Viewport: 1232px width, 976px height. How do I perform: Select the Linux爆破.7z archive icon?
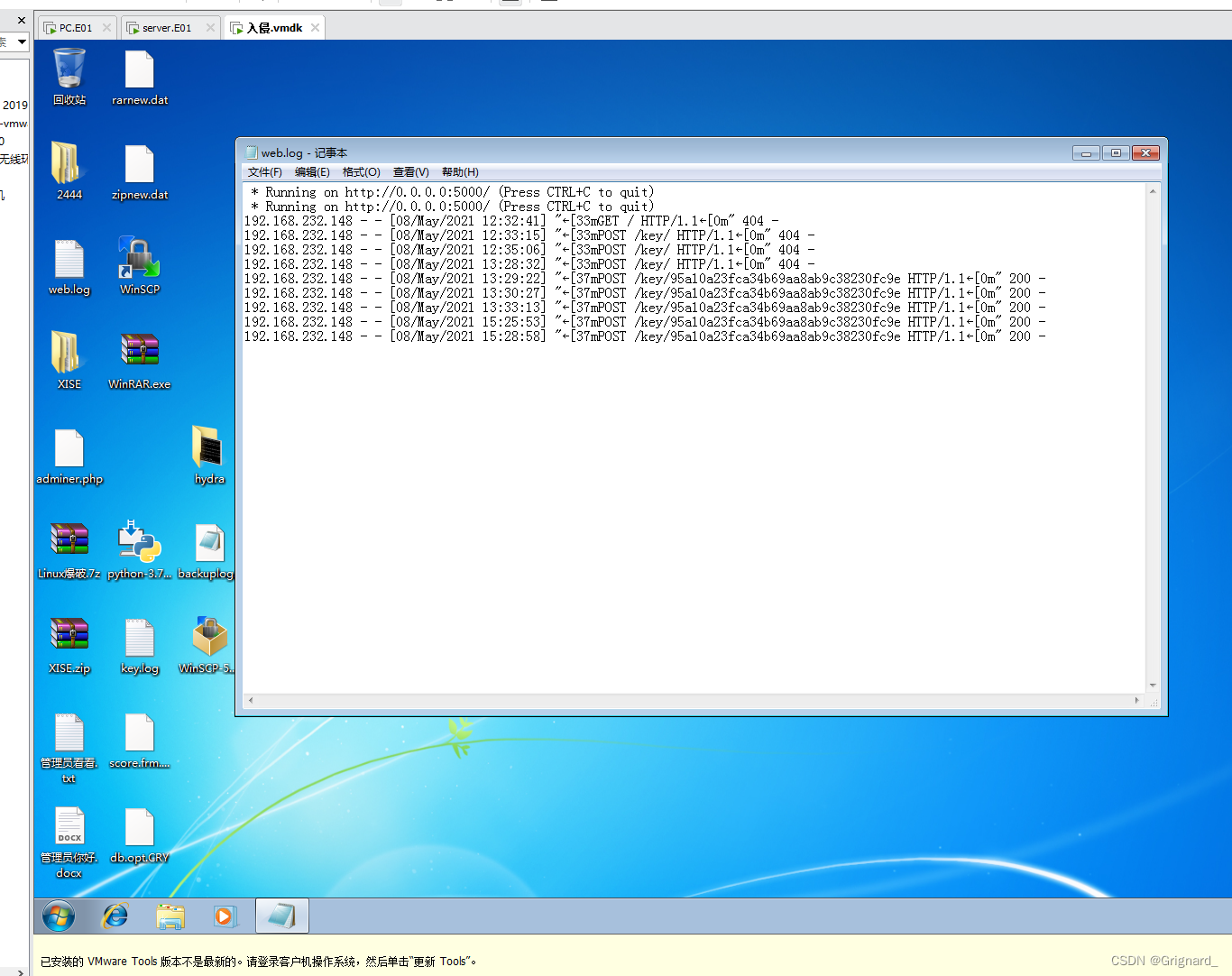click(x=69, y=550)
